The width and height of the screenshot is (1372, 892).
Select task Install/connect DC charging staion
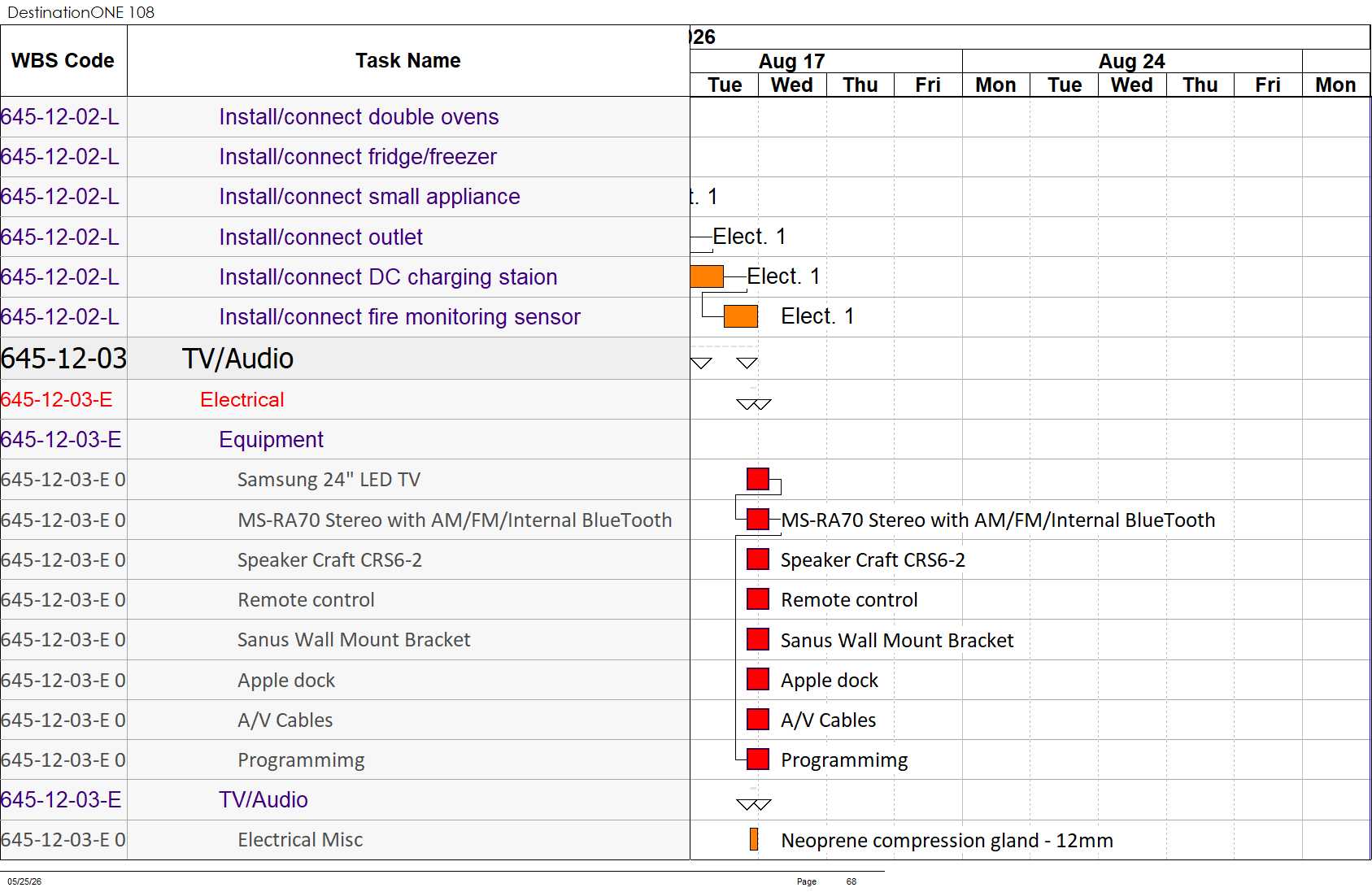point(388,277)
